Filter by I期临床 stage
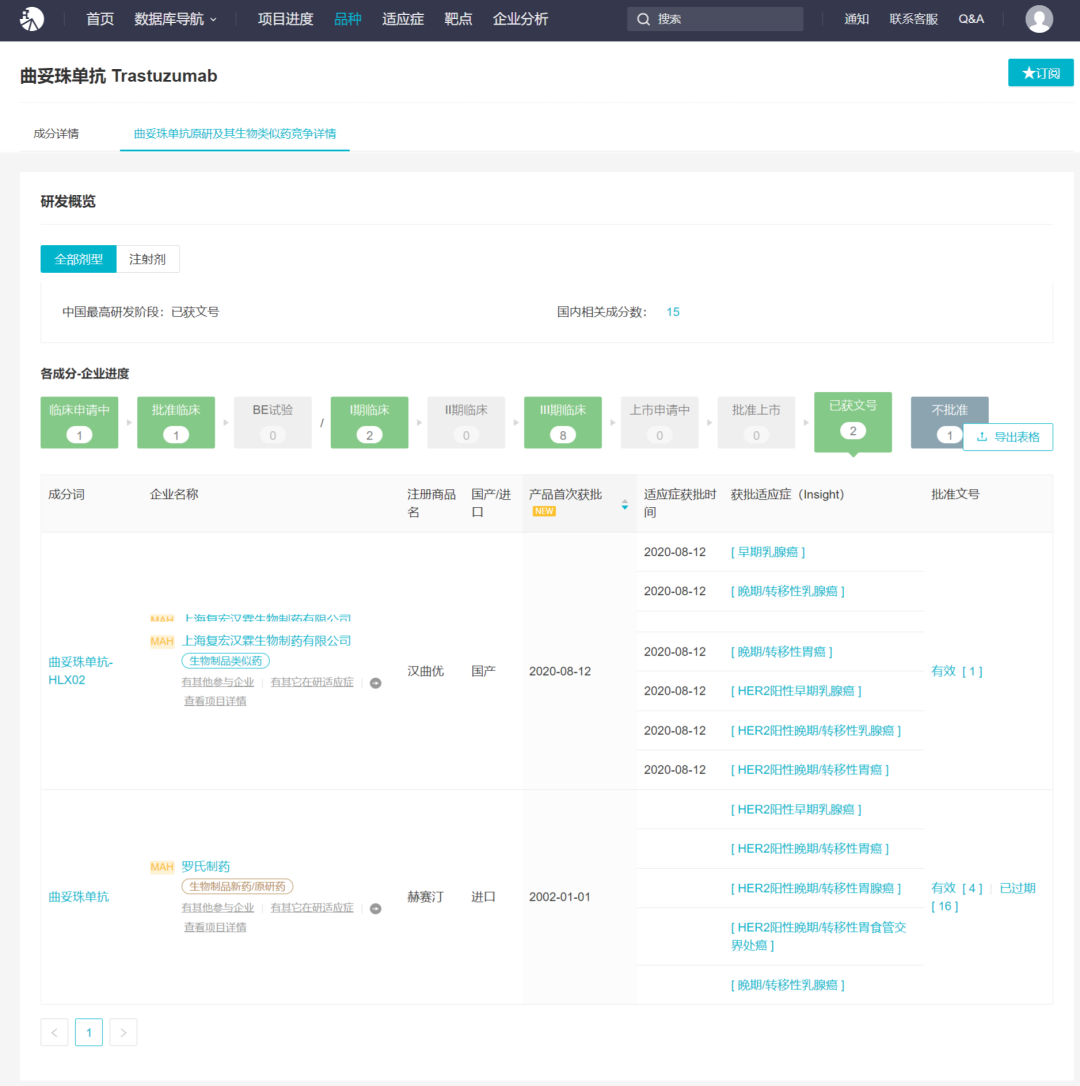 point(369,422)
